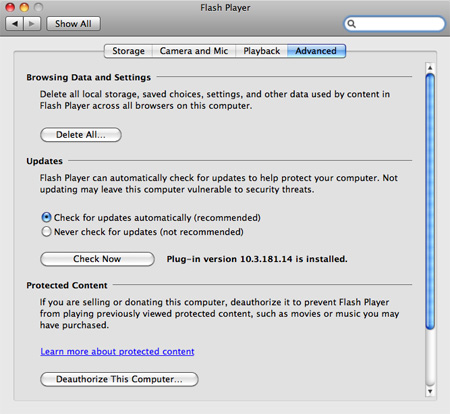
Task: Click the Flash Player window title
Action: [x=225, y=8]
